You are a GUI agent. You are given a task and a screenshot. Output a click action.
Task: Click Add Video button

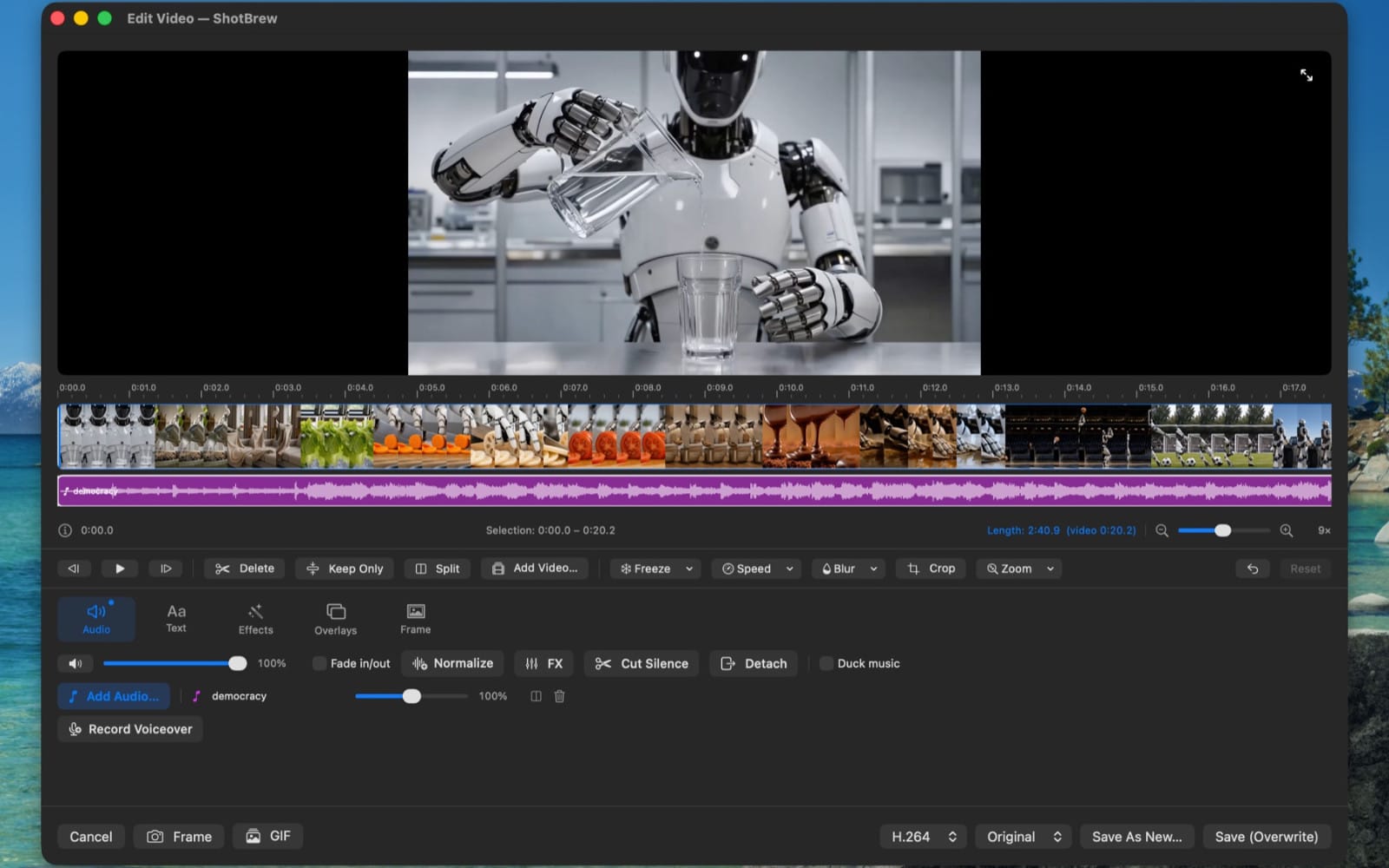click(535, 569)
